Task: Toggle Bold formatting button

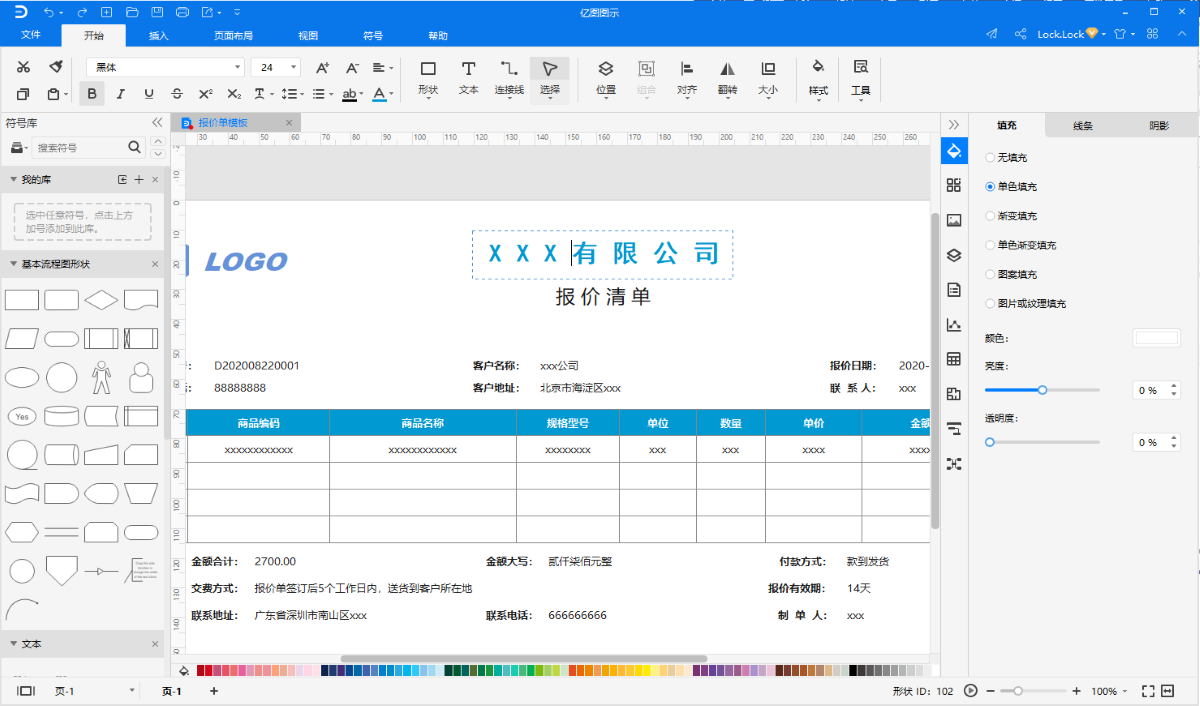Action: point(92,94)
